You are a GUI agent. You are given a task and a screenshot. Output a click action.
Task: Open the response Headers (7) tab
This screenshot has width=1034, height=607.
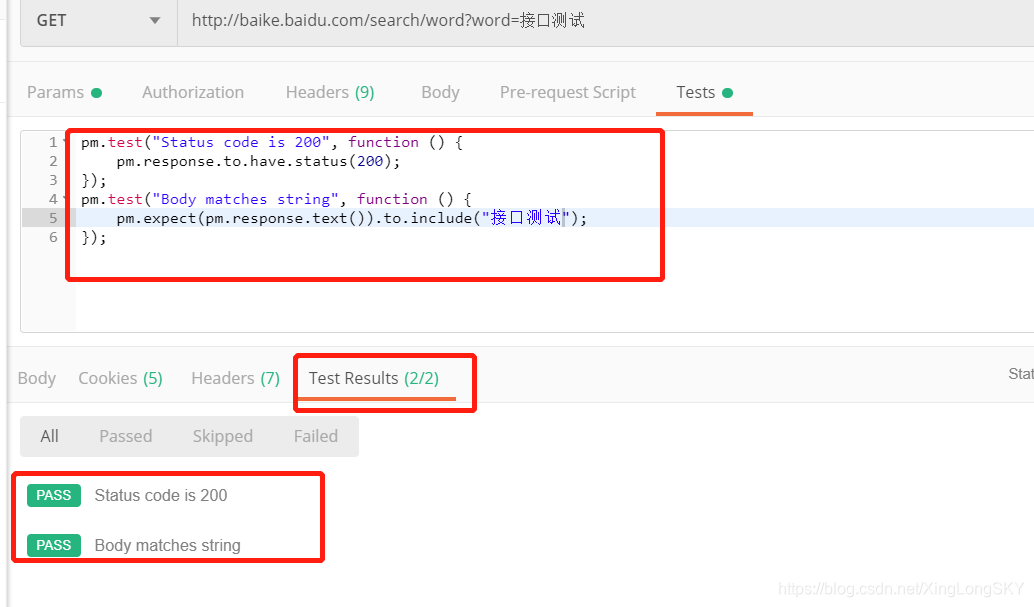click(235, 378)
